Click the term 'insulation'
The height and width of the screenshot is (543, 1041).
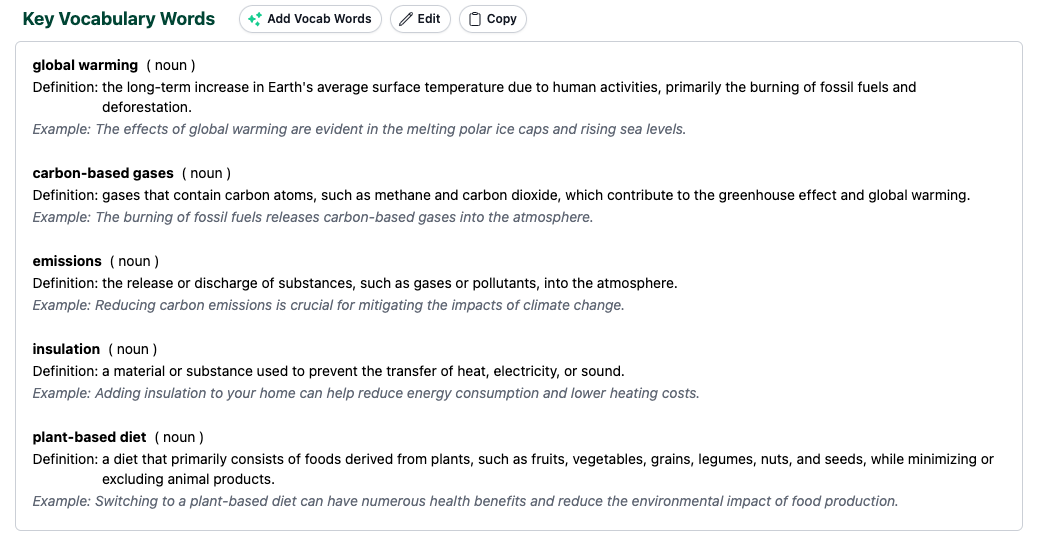tap(66, 349)
